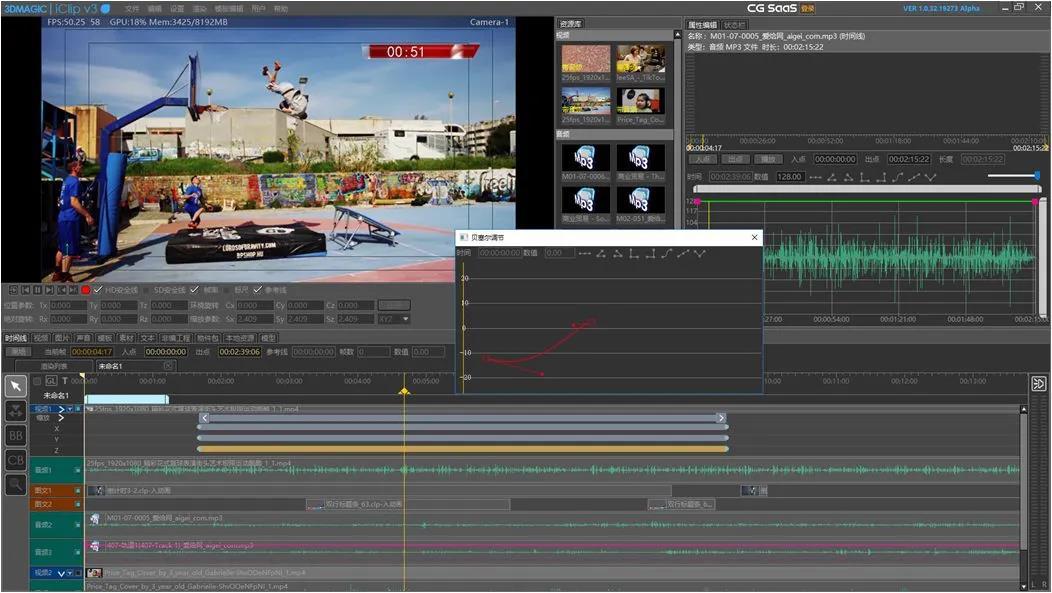Open the 文件 menu in the title bar
Viewport: 1052px width, 593px height.
point(132,9)
